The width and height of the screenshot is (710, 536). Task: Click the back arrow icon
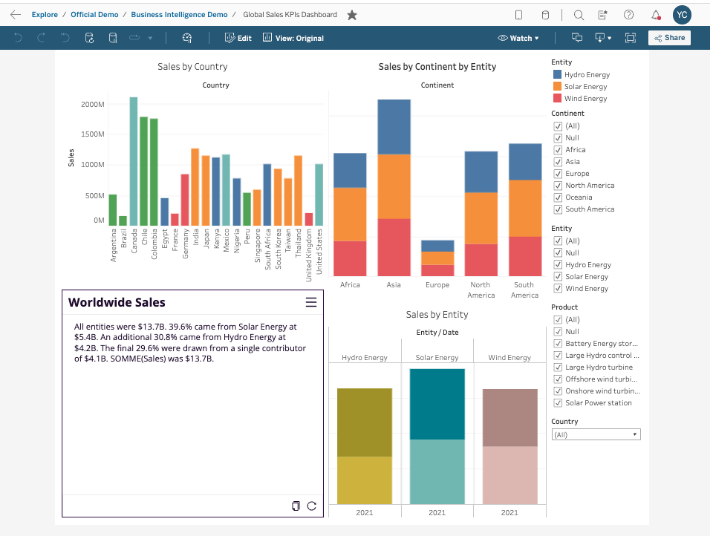15,14
